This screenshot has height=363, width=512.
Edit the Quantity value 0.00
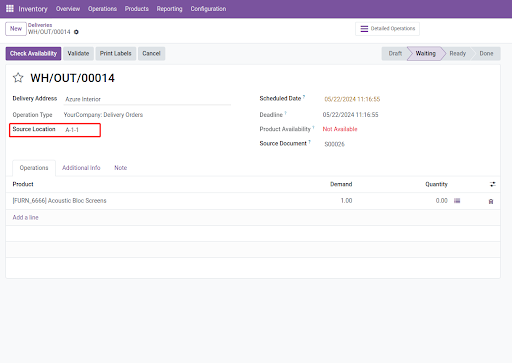[442, 201]
